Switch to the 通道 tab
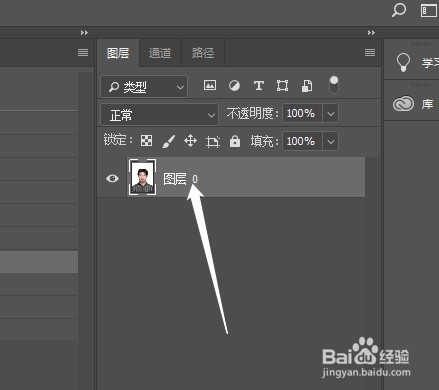The width and height of the screenshot is (439, 390). [160, 53]
